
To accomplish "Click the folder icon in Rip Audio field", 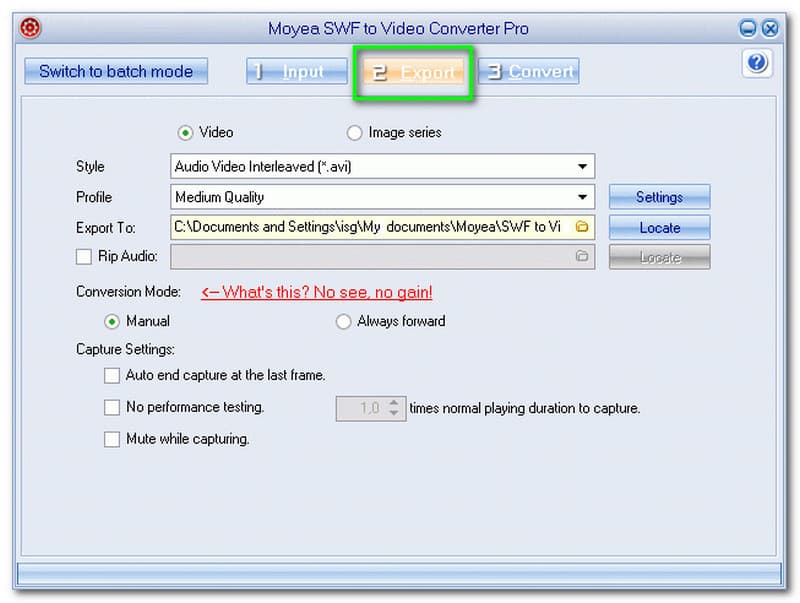I will point(581,257).
